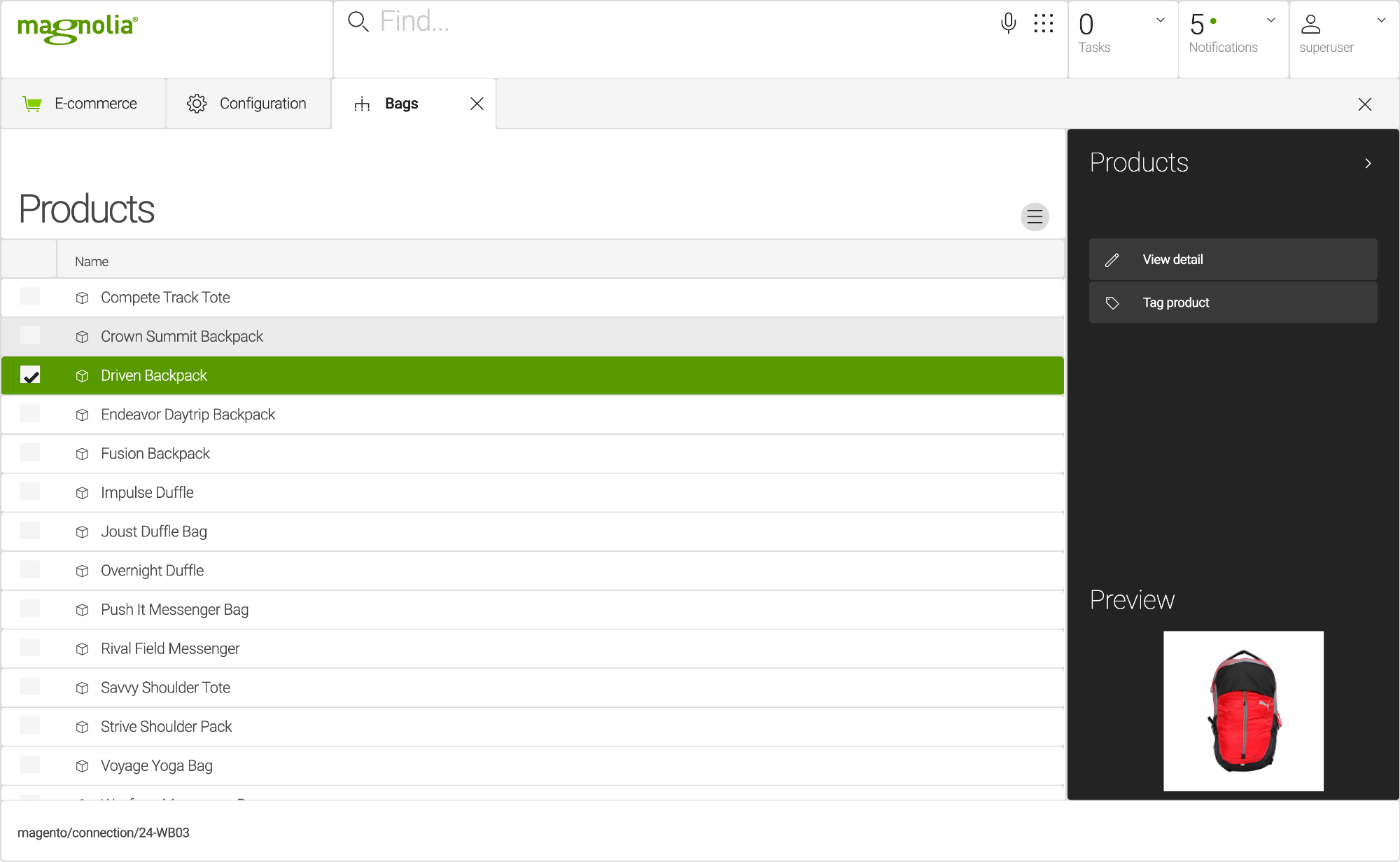Click View detail button in Products panel
The image size is (1400, 862).
tap(1233, 259)
